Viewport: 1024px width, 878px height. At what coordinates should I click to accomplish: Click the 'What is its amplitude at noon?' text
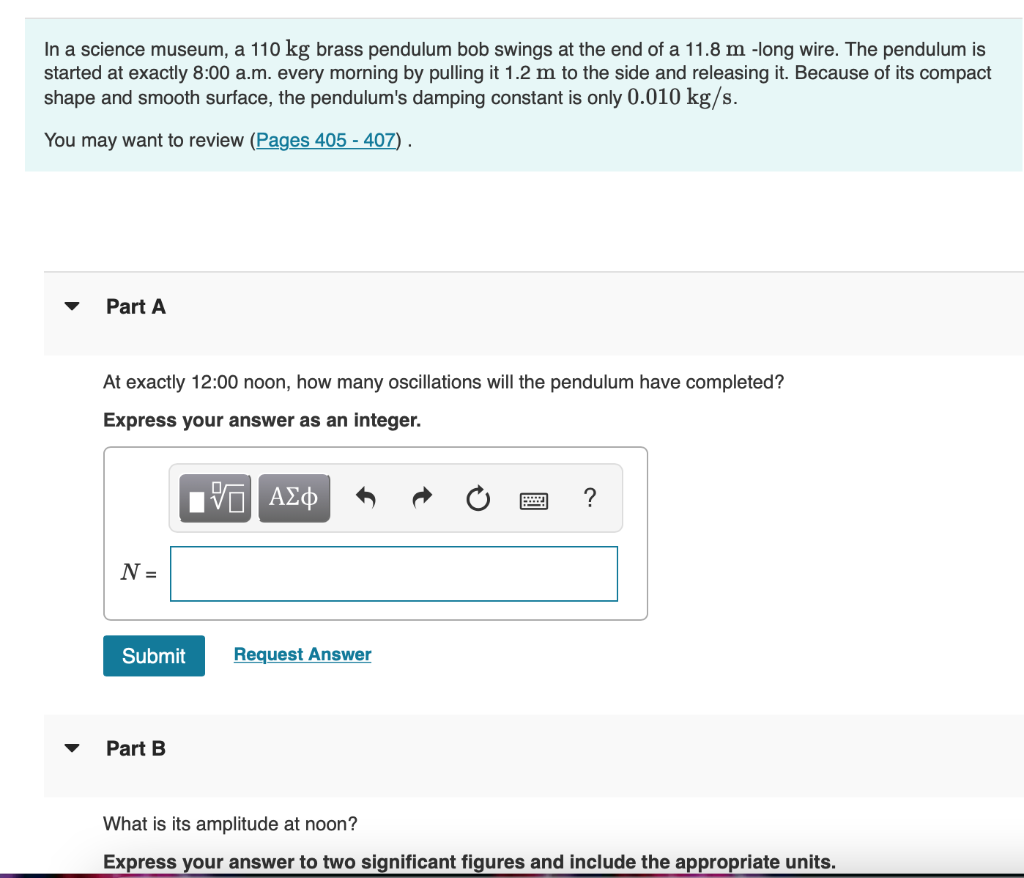[231, 823]
